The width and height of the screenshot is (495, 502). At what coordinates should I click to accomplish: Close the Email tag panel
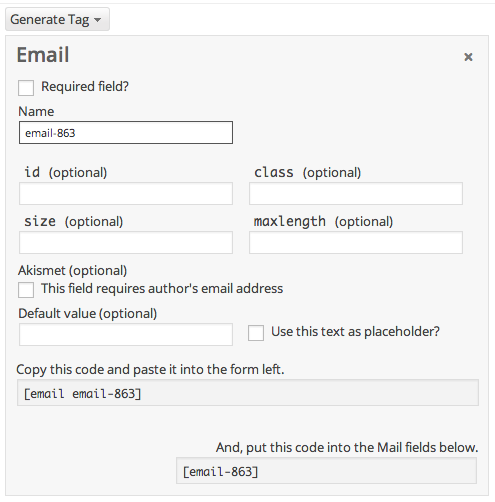(x=468, y=57)
